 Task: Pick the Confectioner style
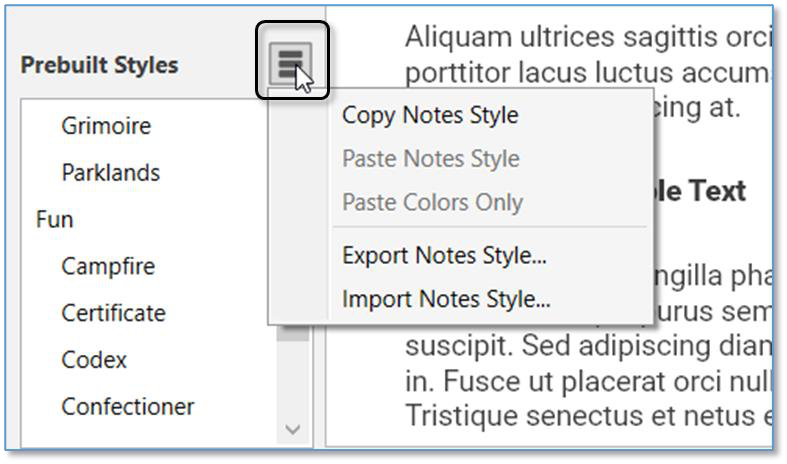(127, 406)
